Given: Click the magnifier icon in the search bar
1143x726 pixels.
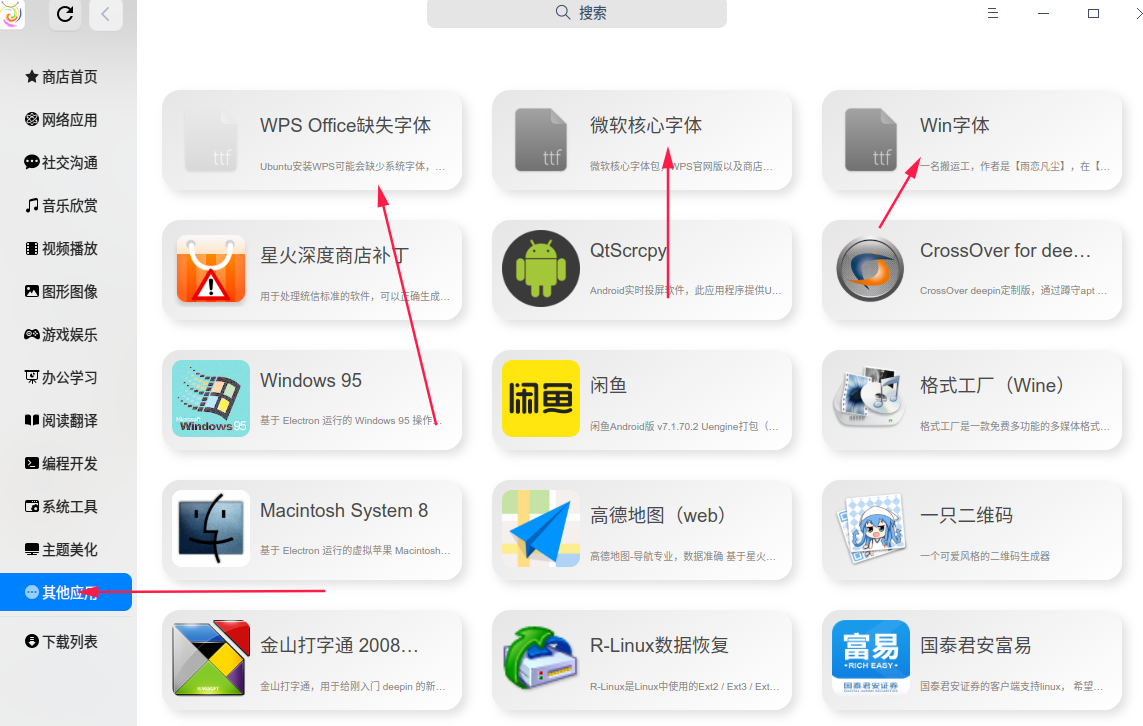Looking at the screenshot, I should [563, 12].
